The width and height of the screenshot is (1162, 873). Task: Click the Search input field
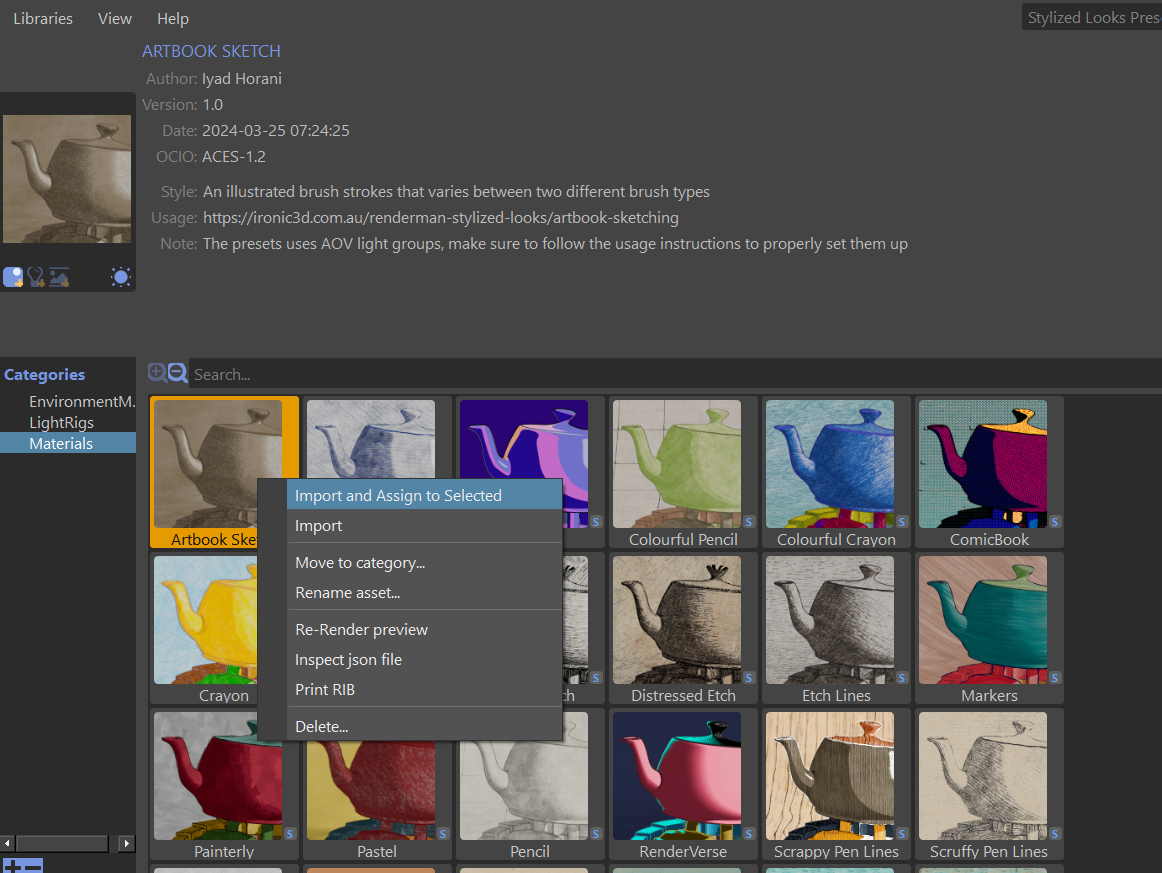(x=676, y=374)
